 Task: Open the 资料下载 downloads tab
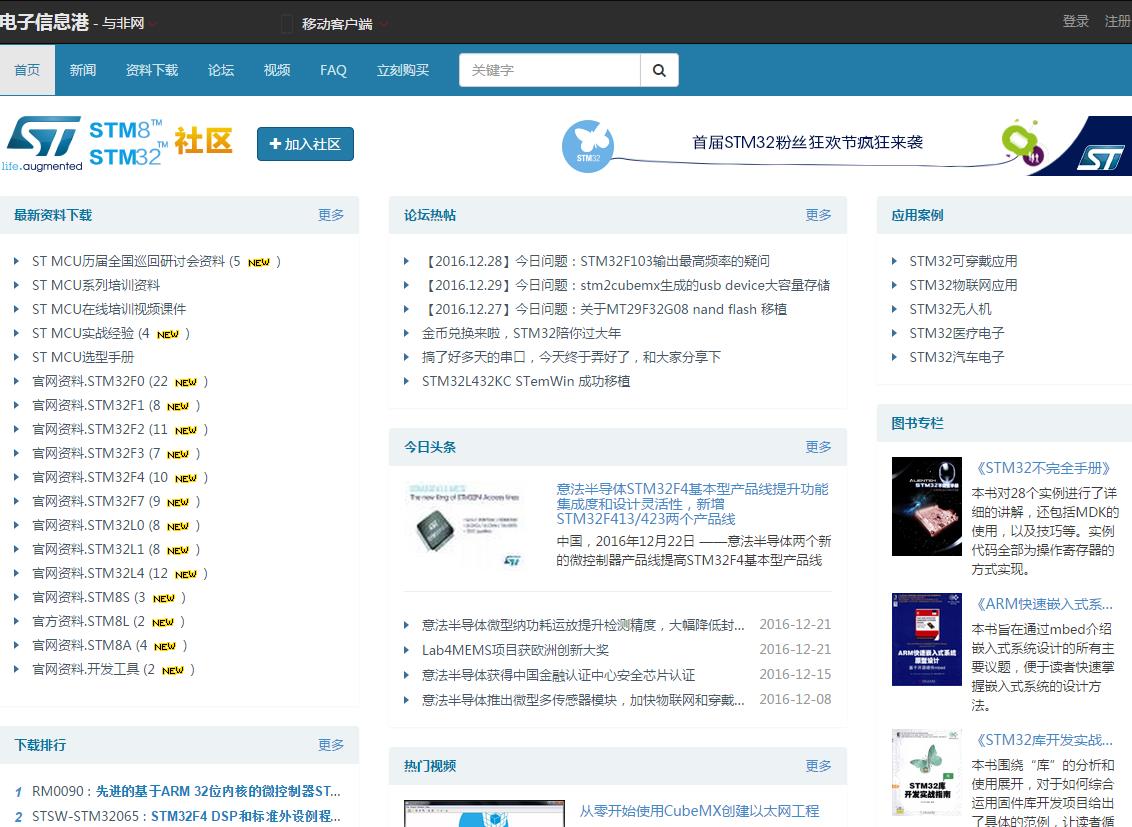pyautogui.click(x=152, y=70)
